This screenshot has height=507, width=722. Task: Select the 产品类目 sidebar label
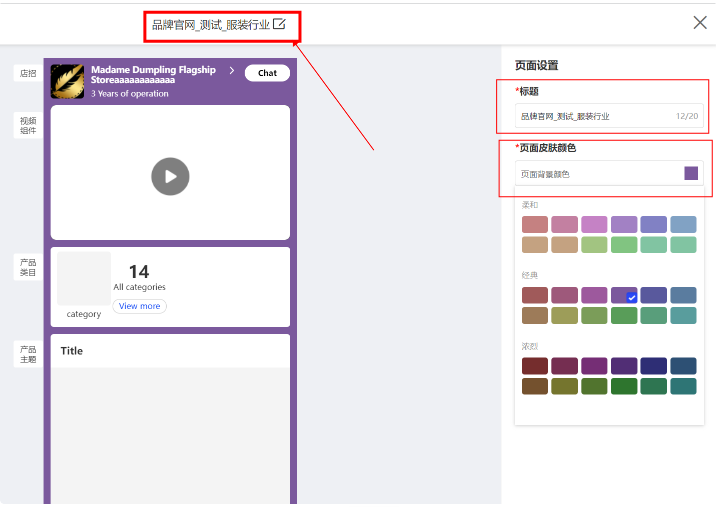pos(28,266)
